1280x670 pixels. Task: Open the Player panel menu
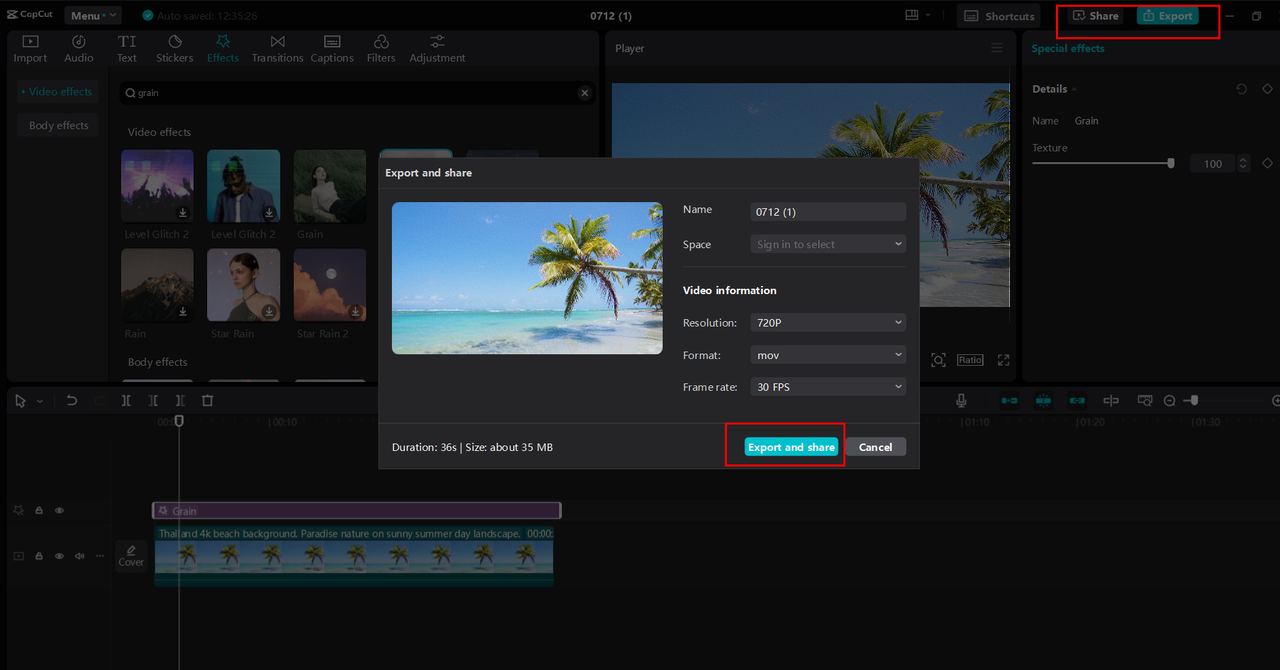tap(996, 48)
